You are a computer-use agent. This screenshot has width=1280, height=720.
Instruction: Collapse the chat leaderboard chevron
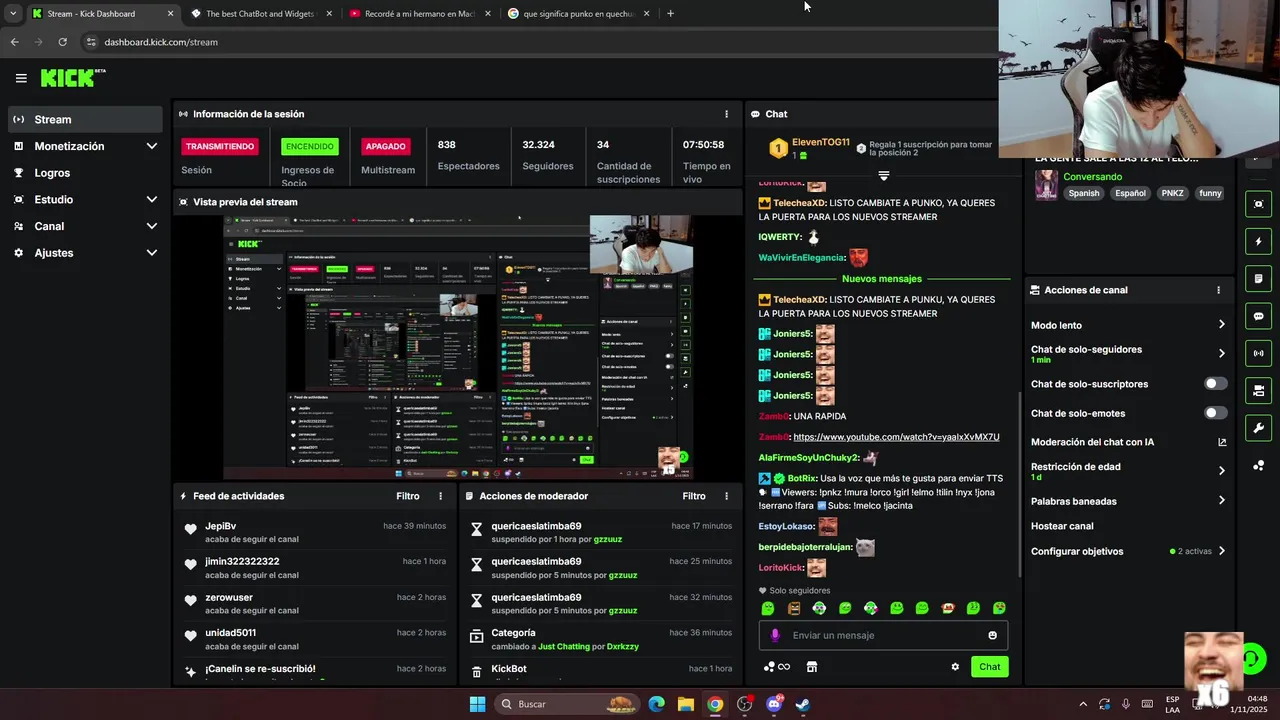[883, 176]
